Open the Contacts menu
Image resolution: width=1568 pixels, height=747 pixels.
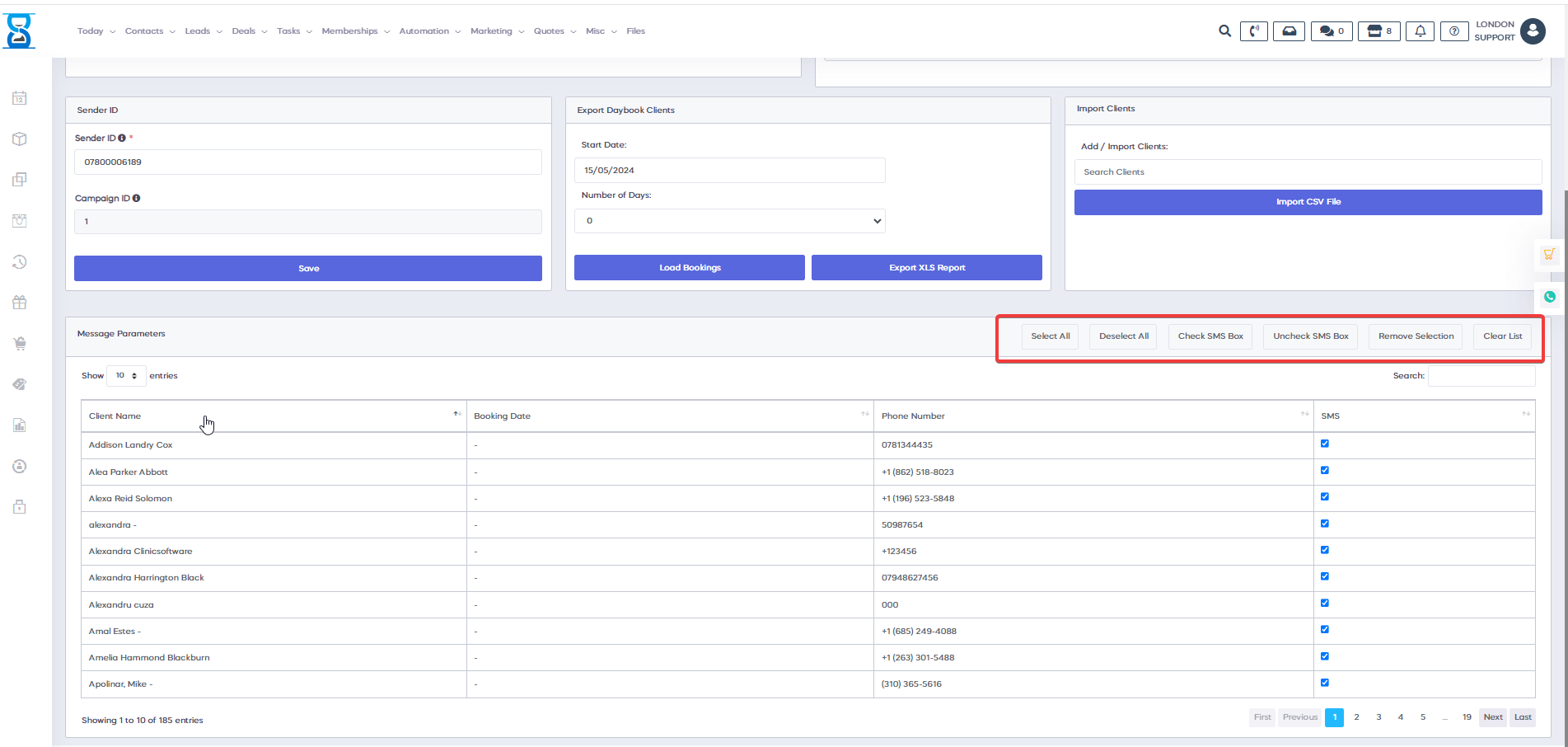coord(149,31)
